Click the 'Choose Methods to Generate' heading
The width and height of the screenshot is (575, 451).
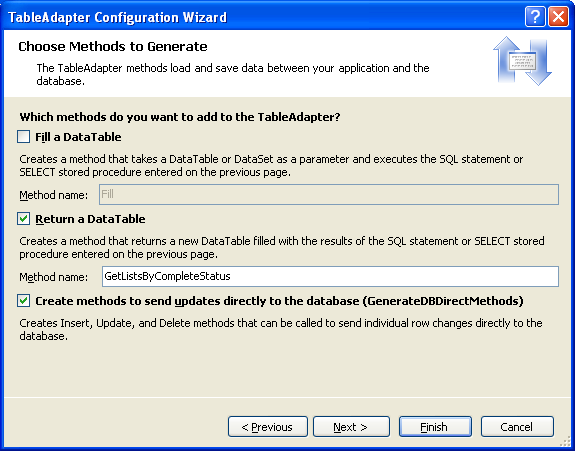tap(113, 47)
